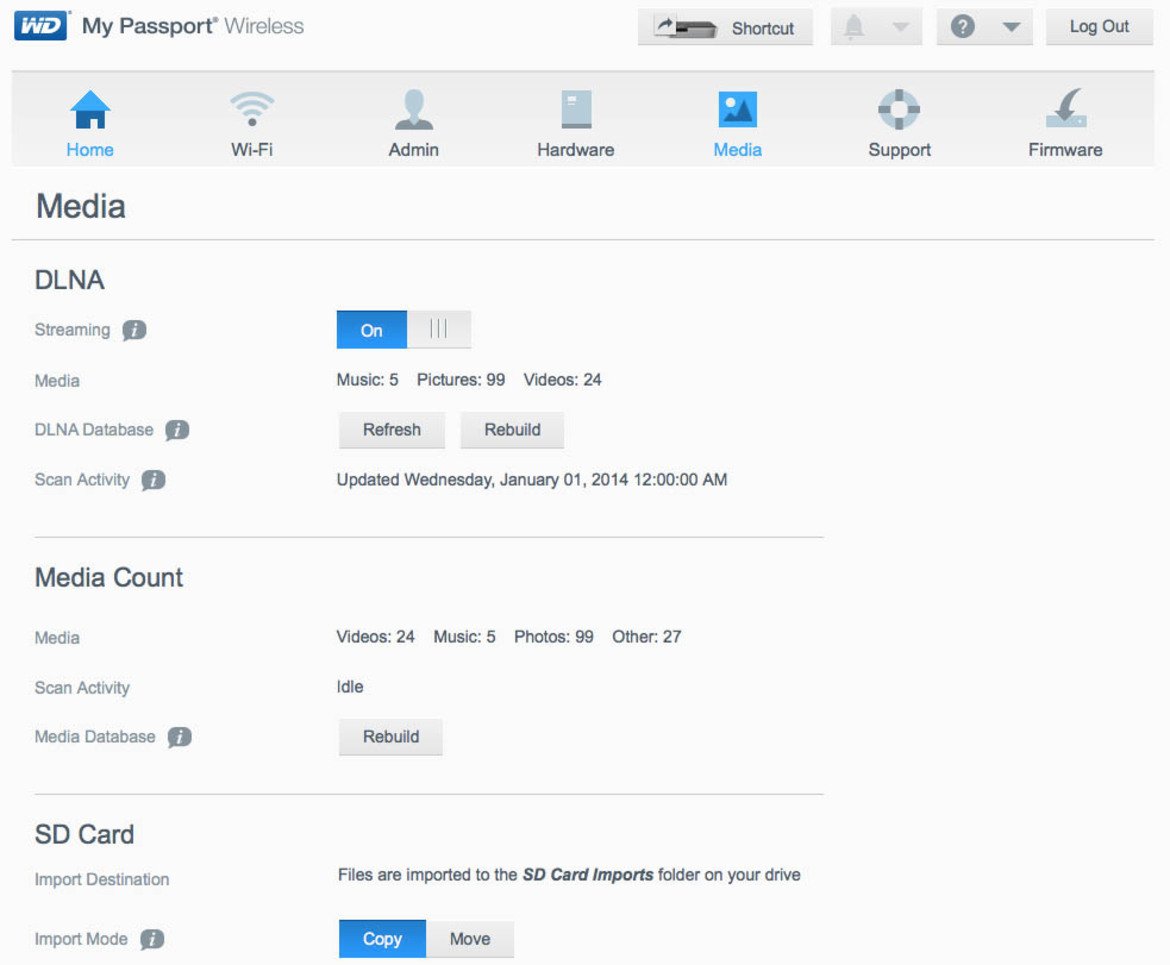Click the Shortcut button label
The image size is (1170, 965).
coord(763,28)
